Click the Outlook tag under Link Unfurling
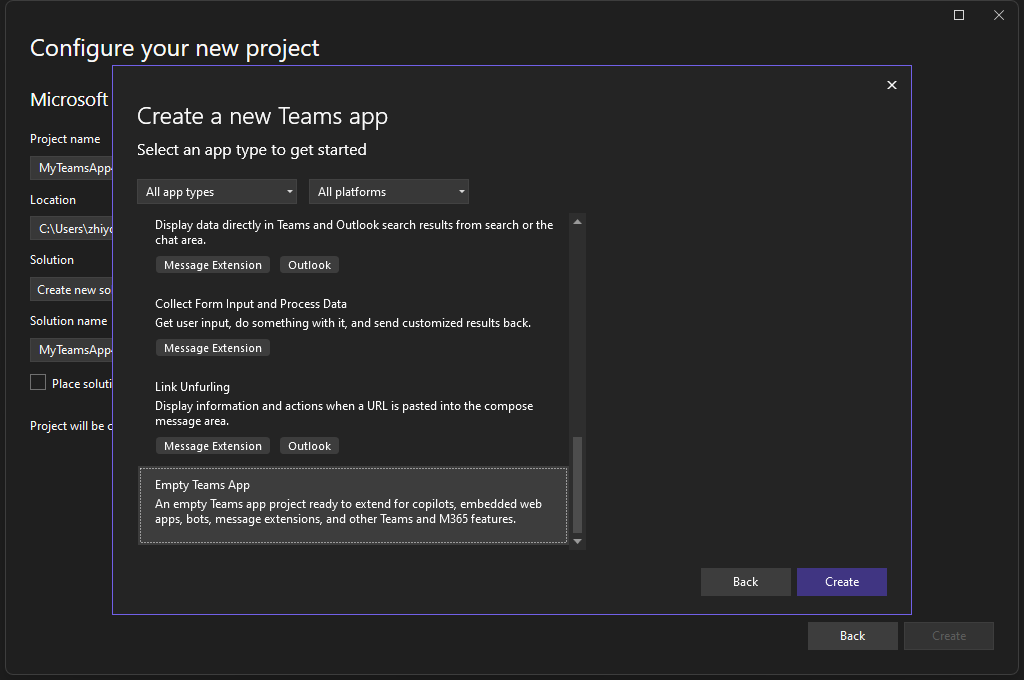Viewport: 1024px width, 680px height. (309, 445)
